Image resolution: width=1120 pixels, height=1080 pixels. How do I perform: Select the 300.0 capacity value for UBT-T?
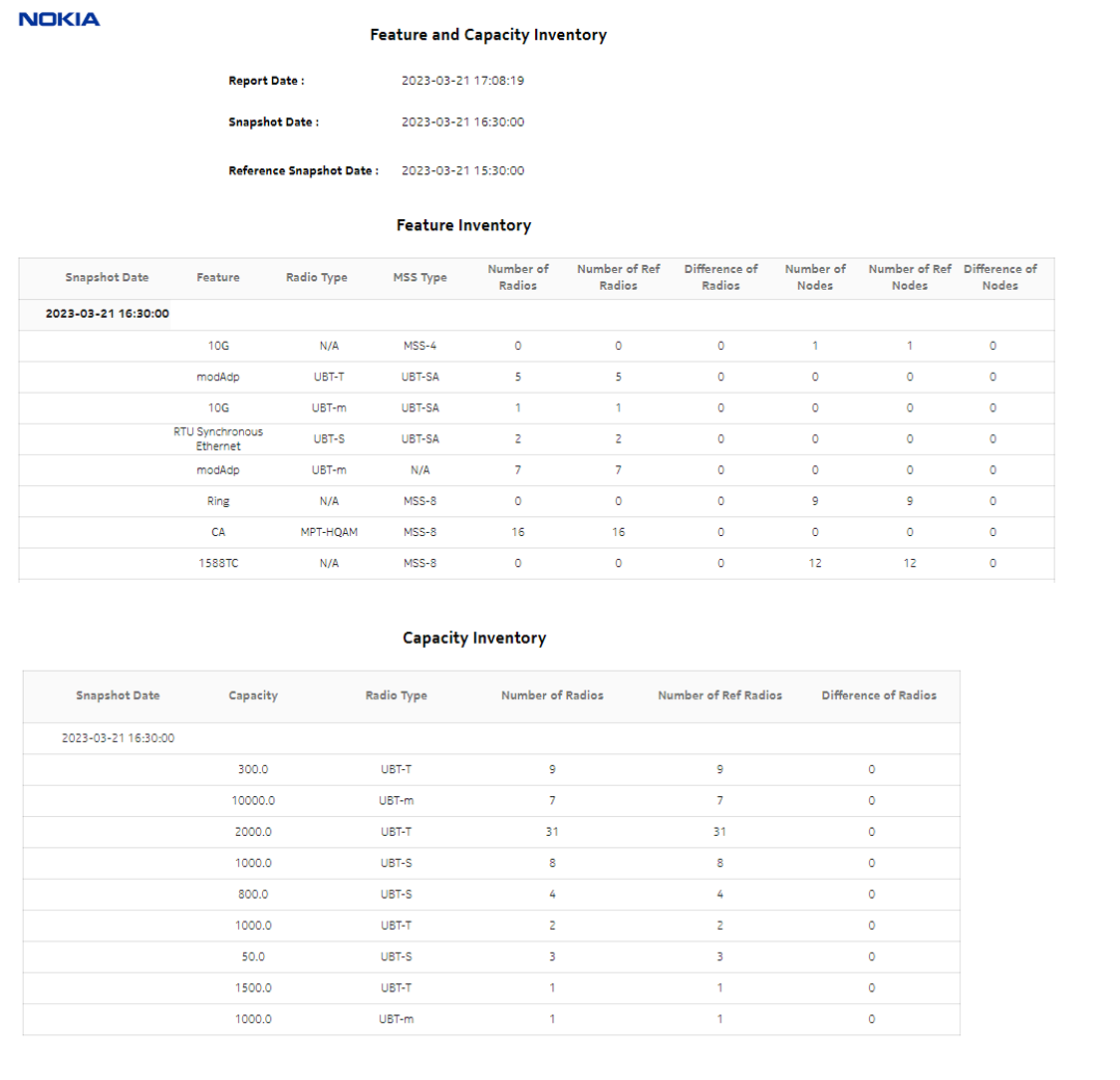[252, 769]
